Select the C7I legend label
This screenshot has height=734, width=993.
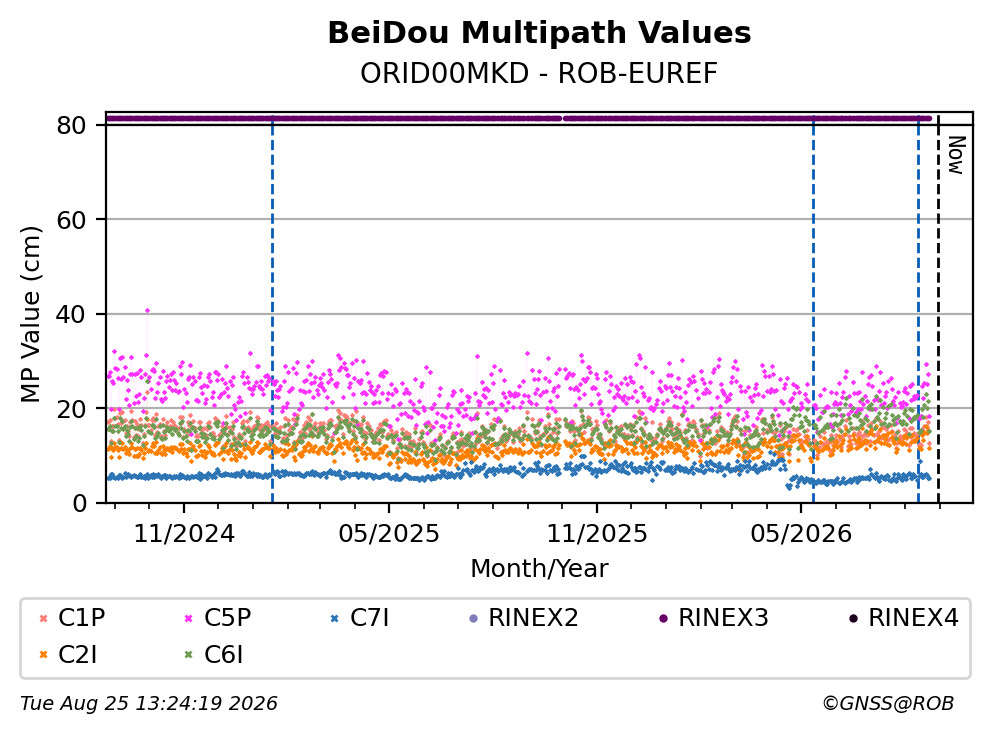(x=369, y=617)
